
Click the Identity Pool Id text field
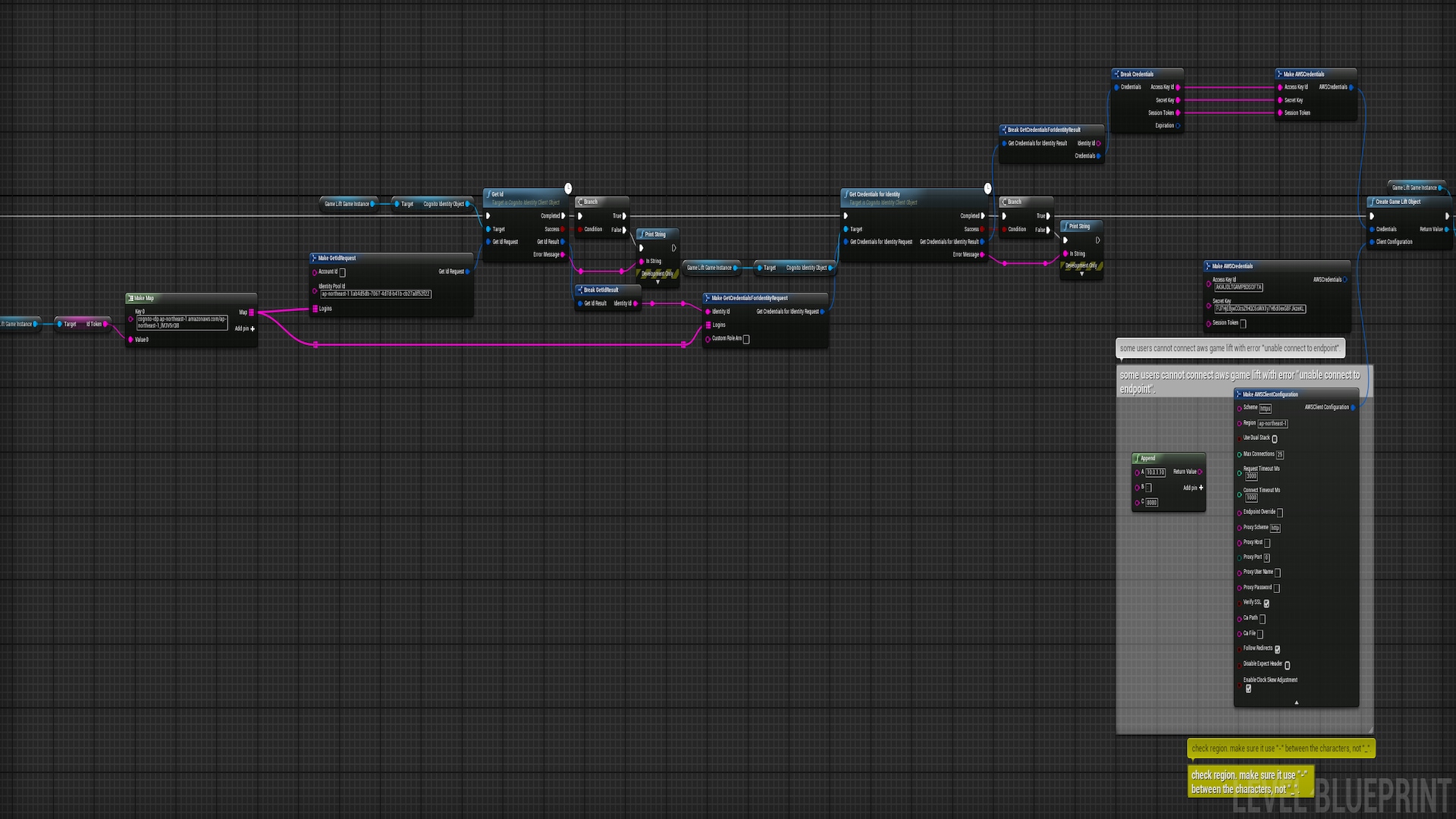pyautogui.click(x=375, y=293)
